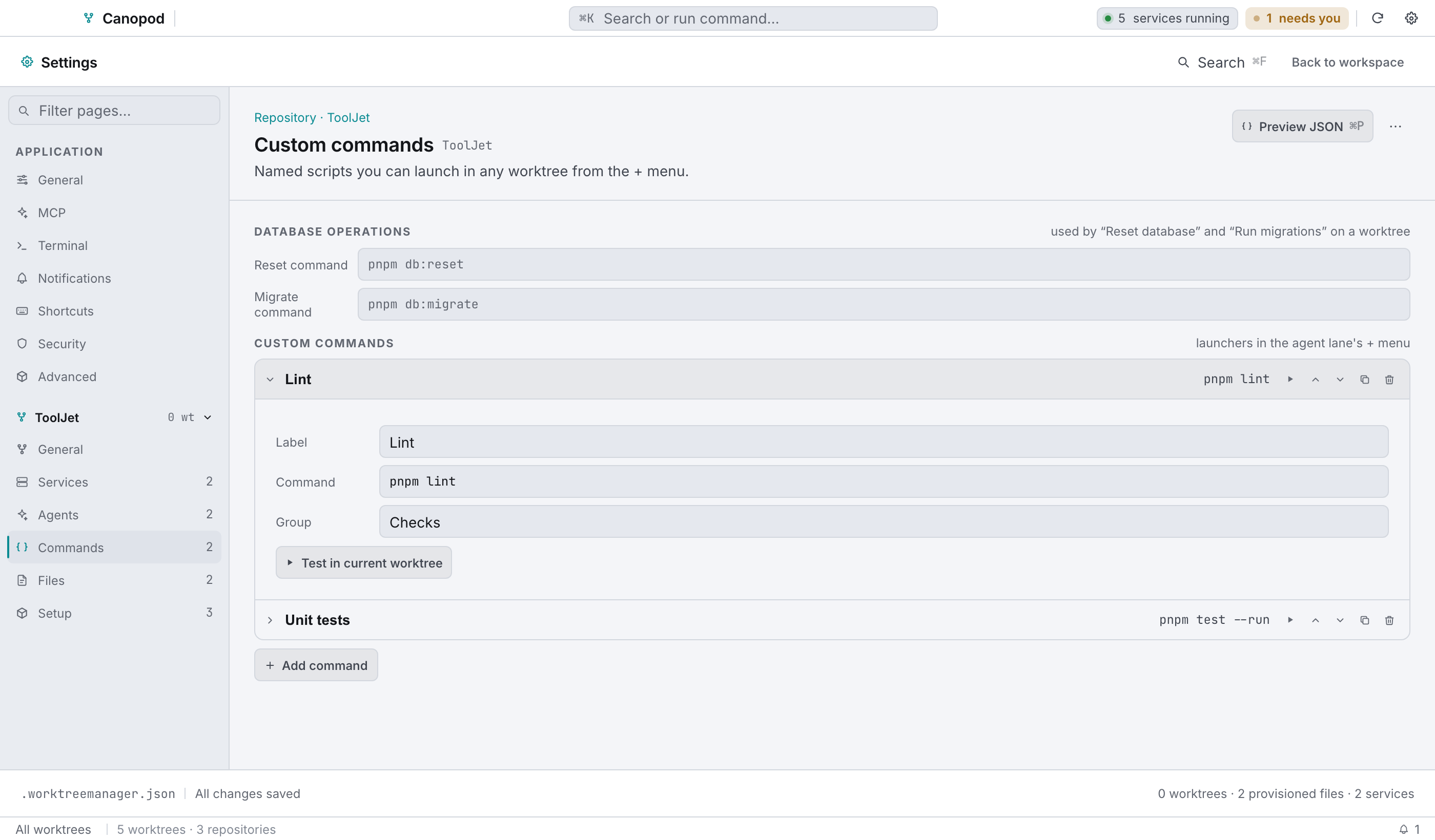Open the Terminal settings page
The width and height of the screenshot is (1435, 840).
114,245
